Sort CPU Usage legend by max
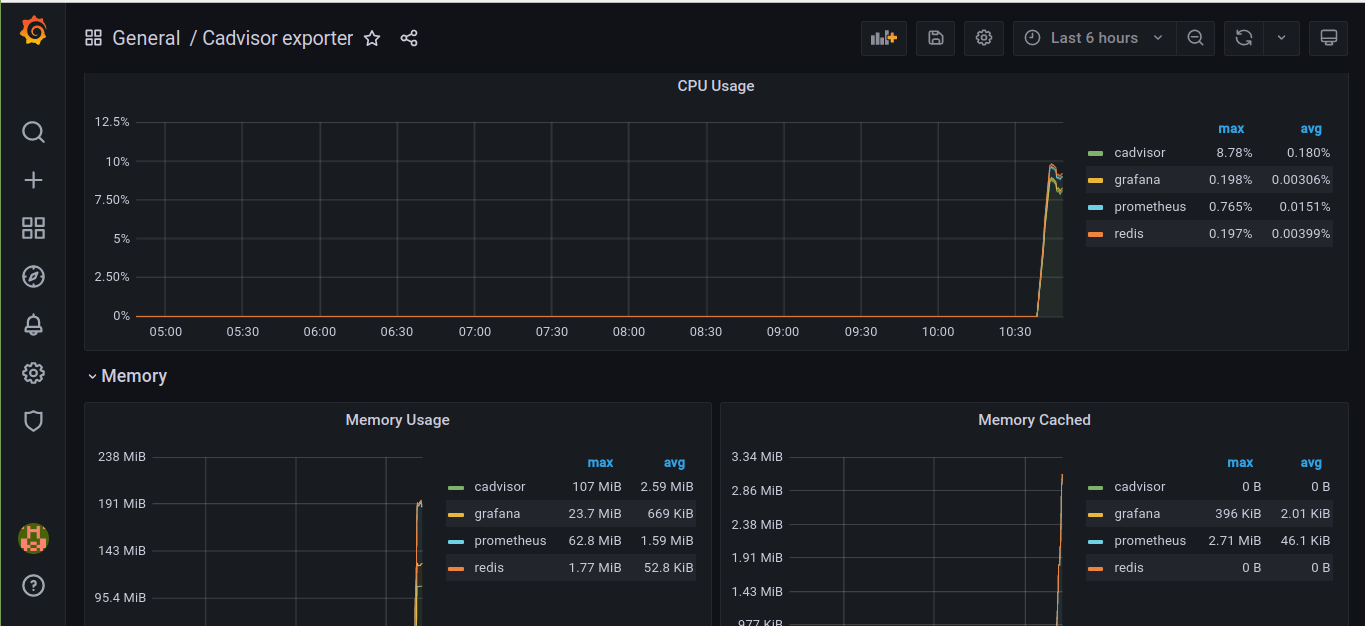The height and width of the screenshot is (626, 1365). point(1231,128)
